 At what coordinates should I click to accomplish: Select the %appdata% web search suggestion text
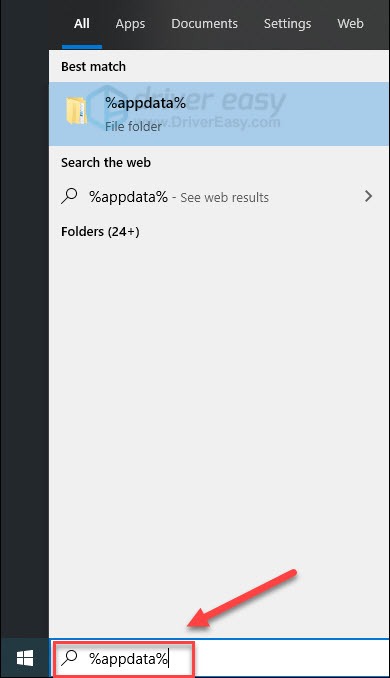[x=128, y=197]
